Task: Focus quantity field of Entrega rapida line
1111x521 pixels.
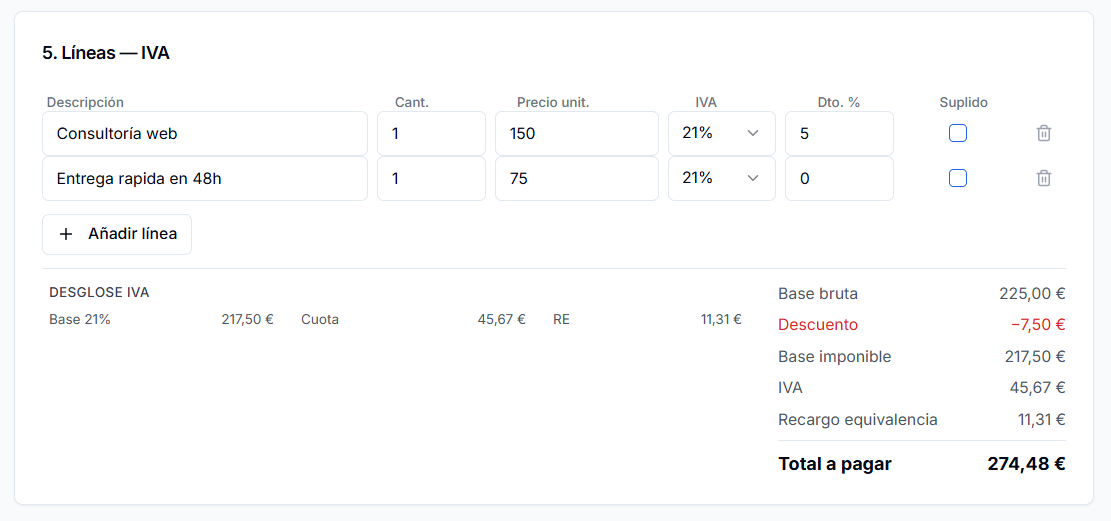Action: pyautogui.click(x=431, y=178)
